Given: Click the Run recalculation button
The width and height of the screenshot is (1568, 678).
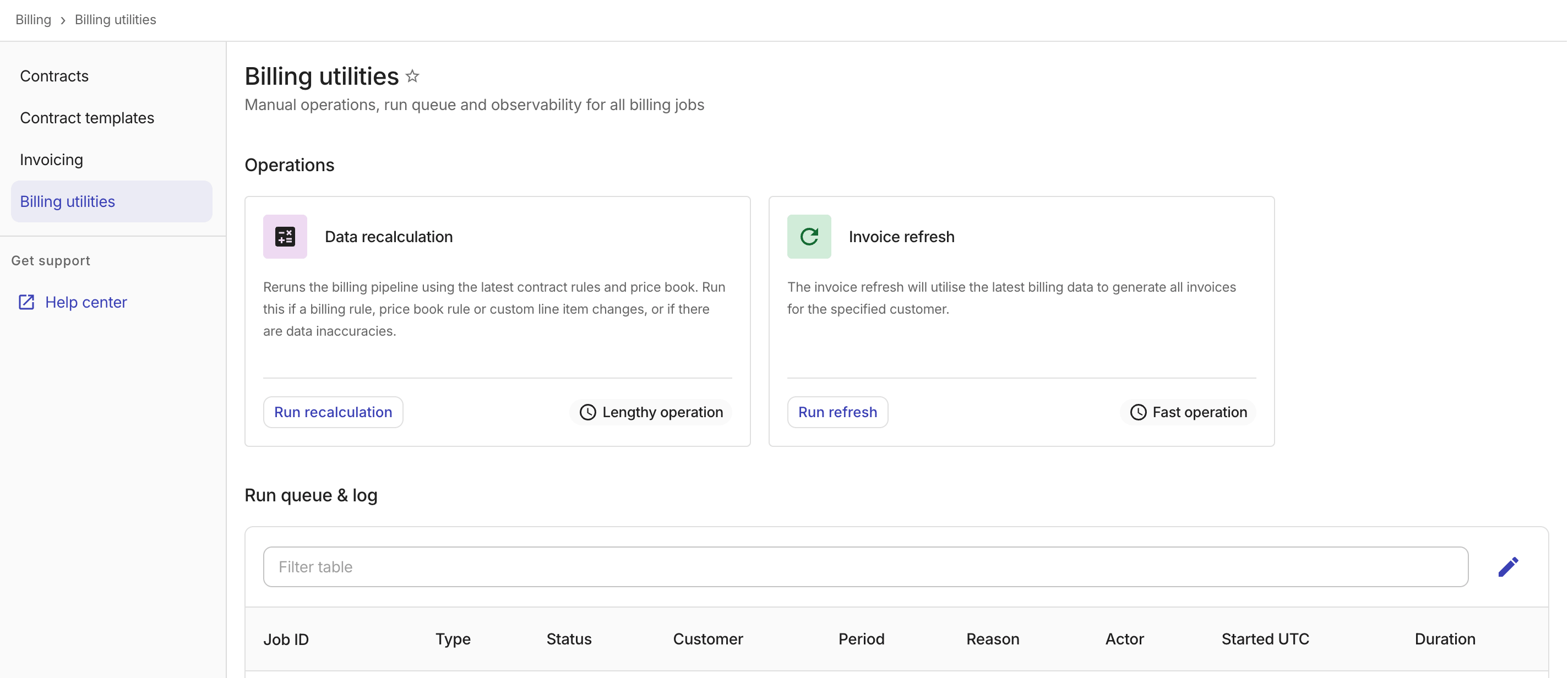Looking at the screenshot, I should click(333, 412).
